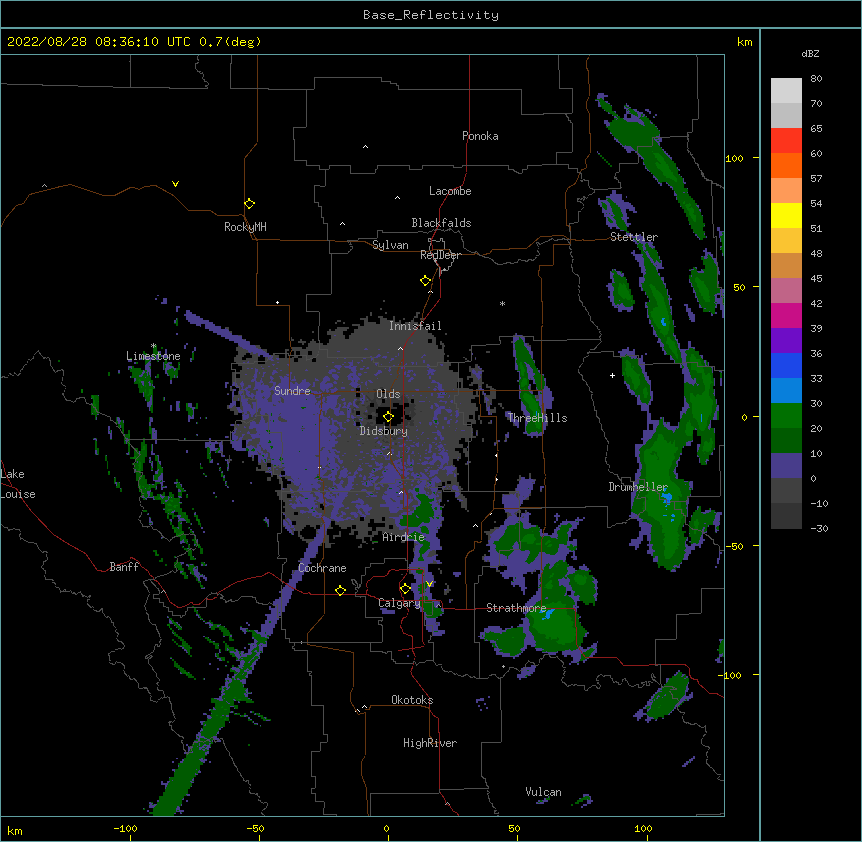Click the Strathmore label
862x842 pixels.
click(516, 608)
